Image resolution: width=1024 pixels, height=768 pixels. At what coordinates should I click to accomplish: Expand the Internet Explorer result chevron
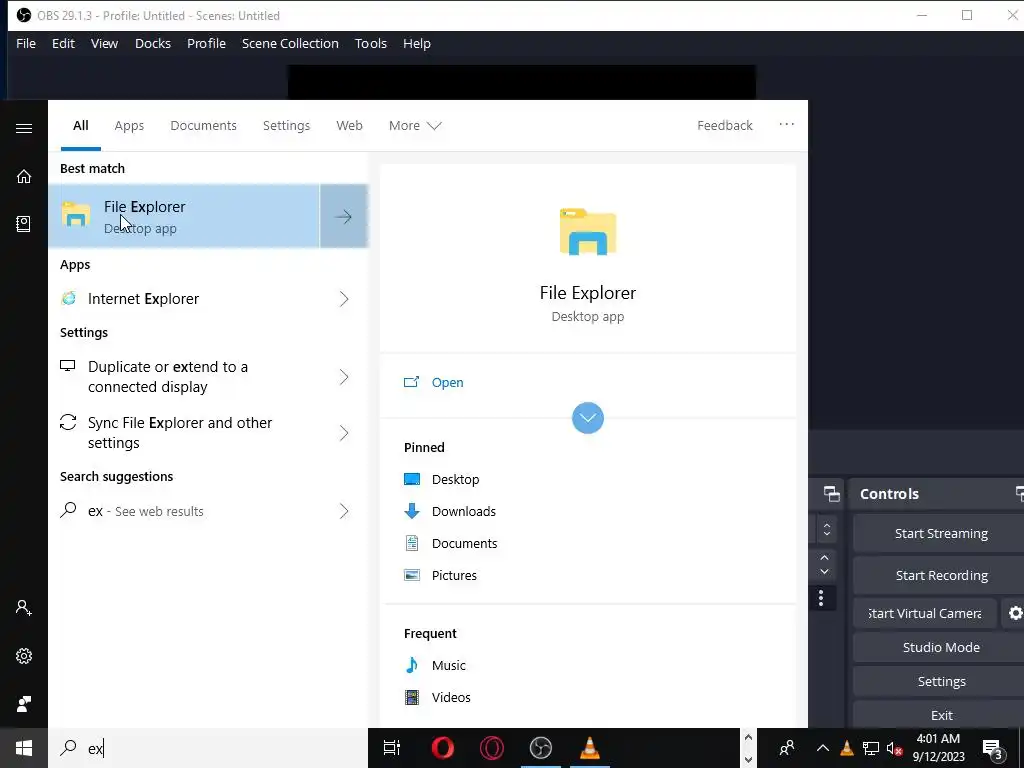pos(344,299)
